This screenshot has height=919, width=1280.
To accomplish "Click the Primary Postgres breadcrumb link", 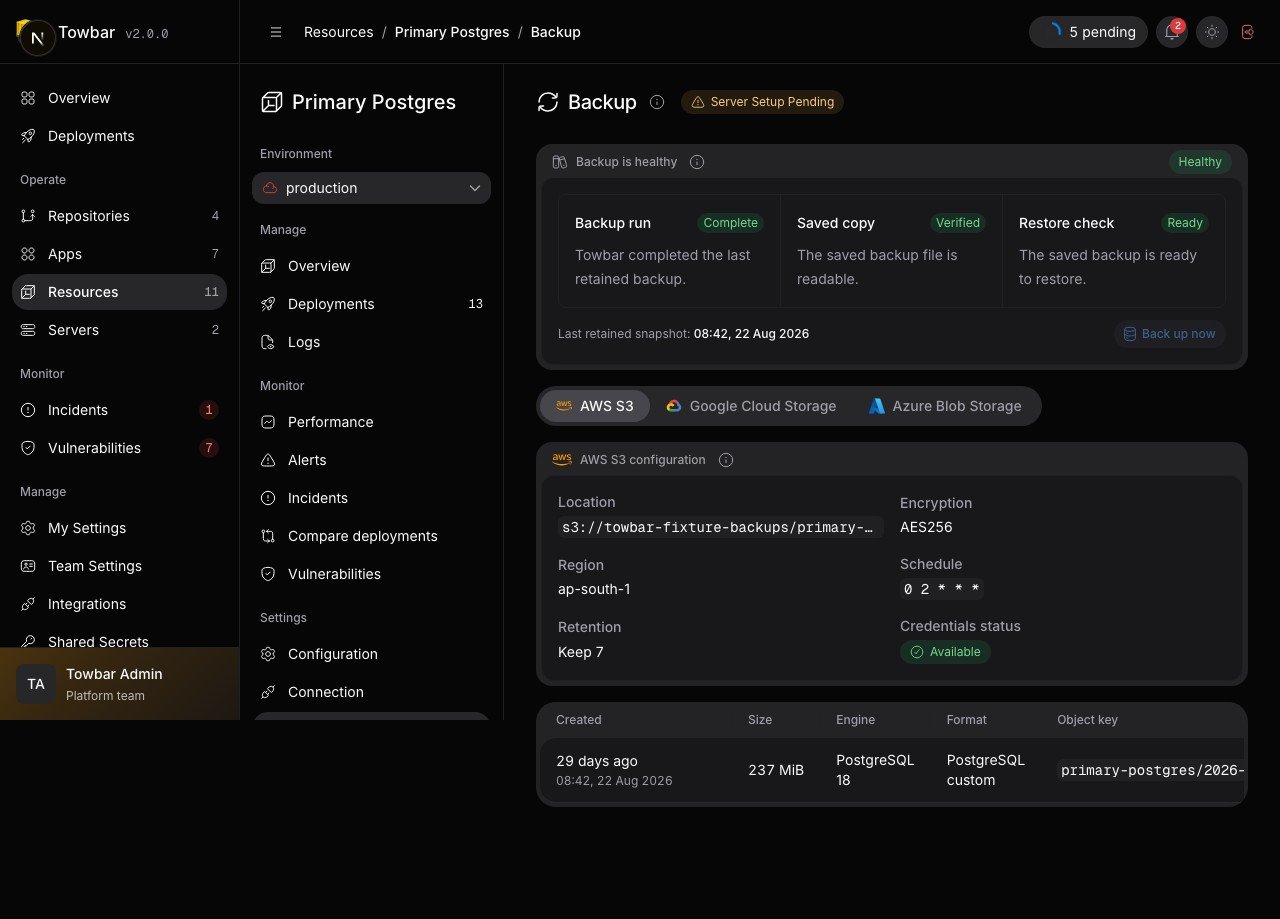I will click(452, 32).
